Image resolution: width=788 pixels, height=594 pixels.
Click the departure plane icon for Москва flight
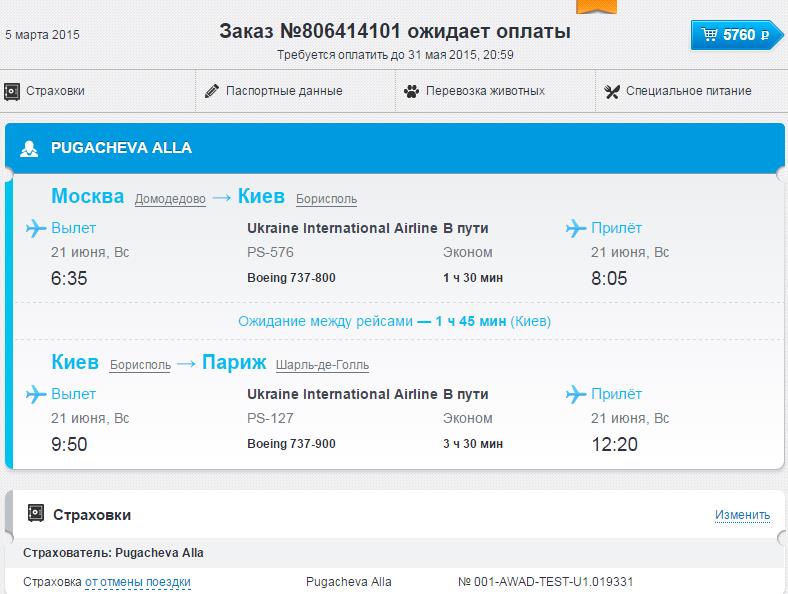36,228
